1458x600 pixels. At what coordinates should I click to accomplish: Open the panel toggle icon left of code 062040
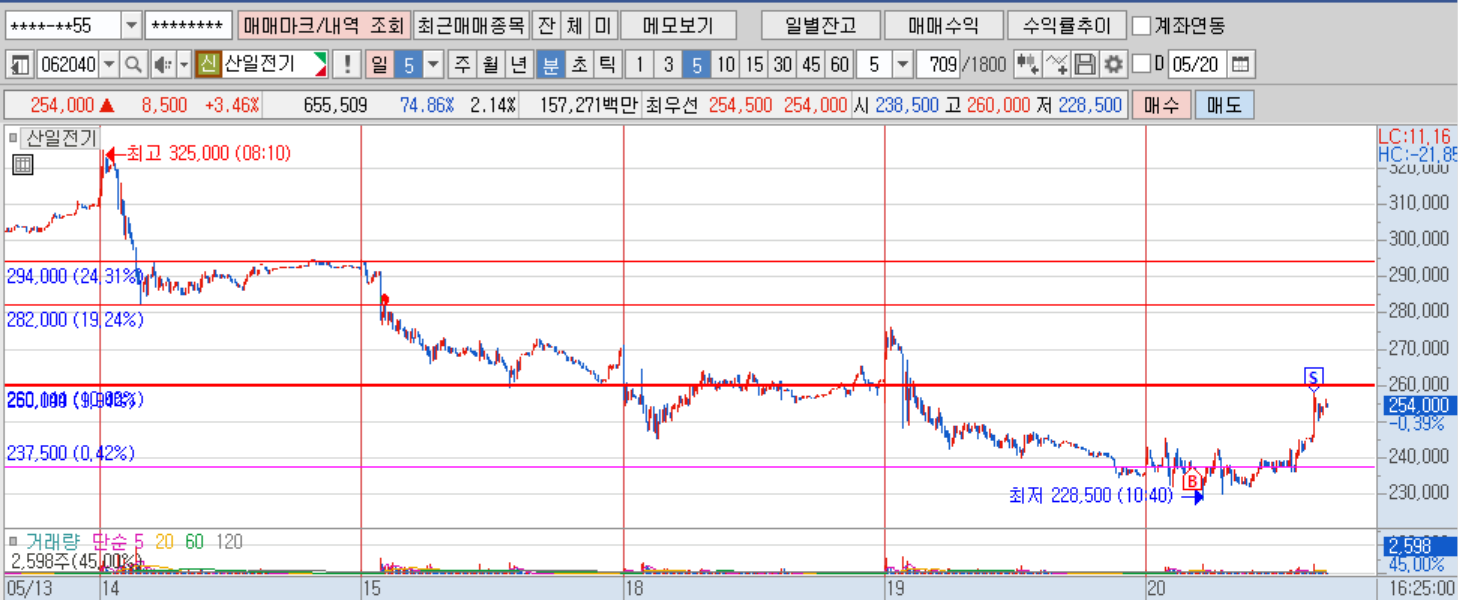(20, 65)
